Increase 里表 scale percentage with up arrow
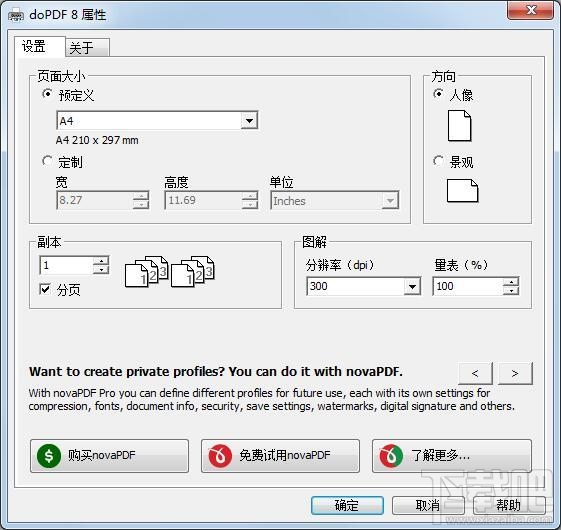 click(511, 282)
